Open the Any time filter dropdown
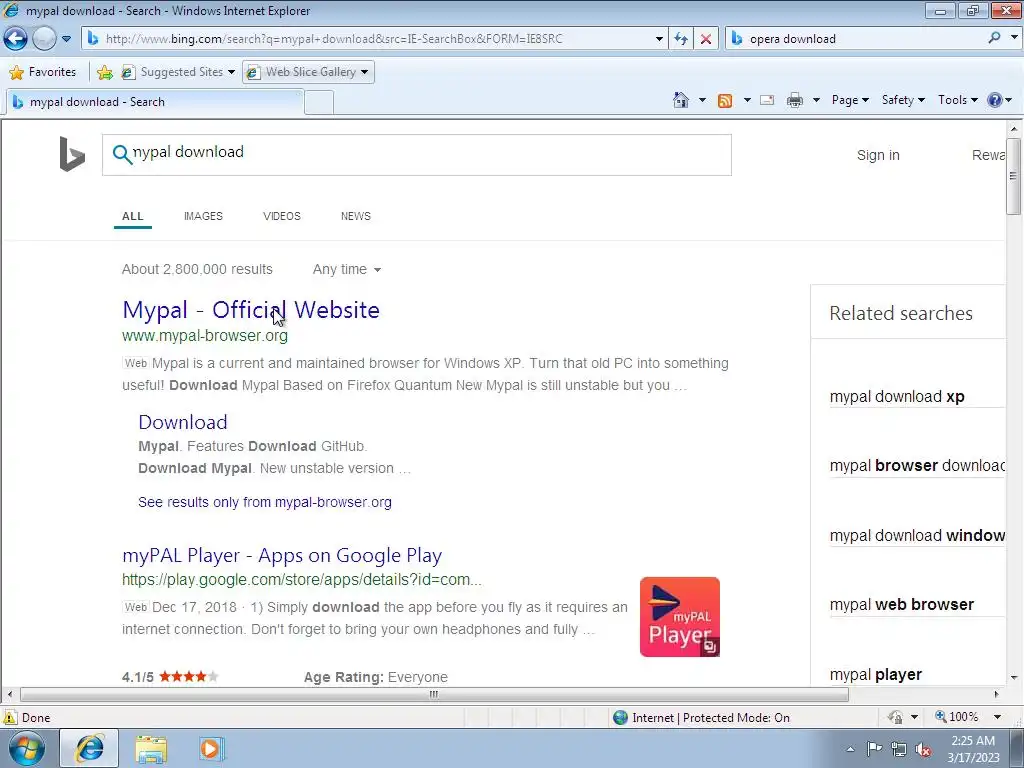The image size is (1024, 768). click(347, 269)
